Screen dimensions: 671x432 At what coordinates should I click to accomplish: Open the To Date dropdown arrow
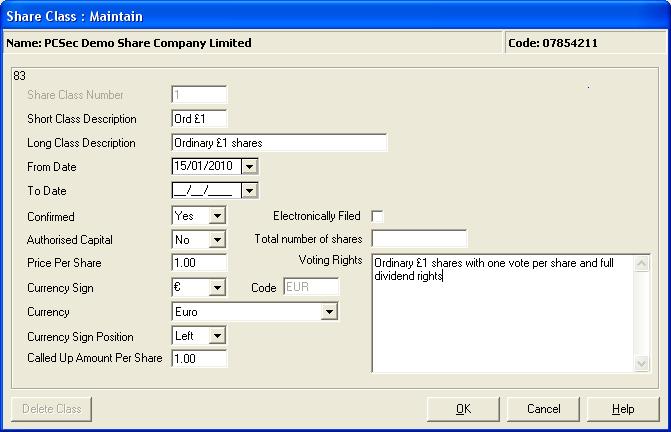click(249, 191)
